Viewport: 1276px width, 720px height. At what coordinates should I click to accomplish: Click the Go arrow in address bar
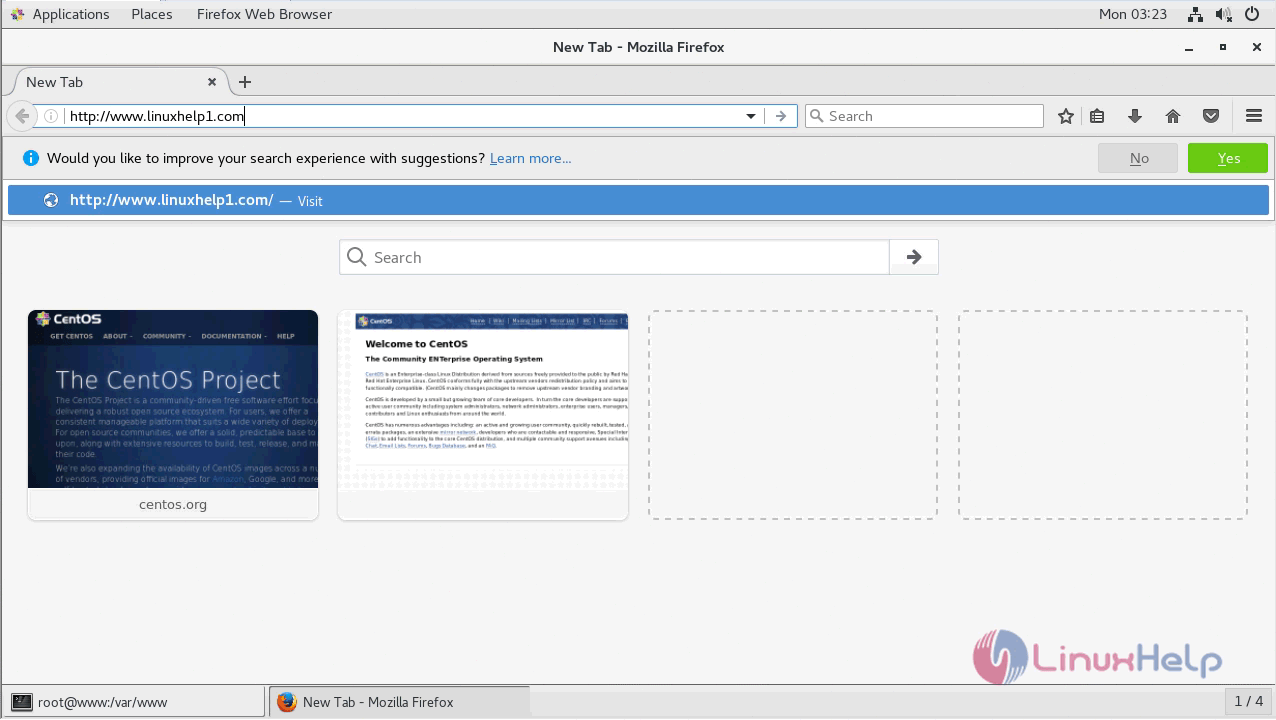(x=781, y=116)
